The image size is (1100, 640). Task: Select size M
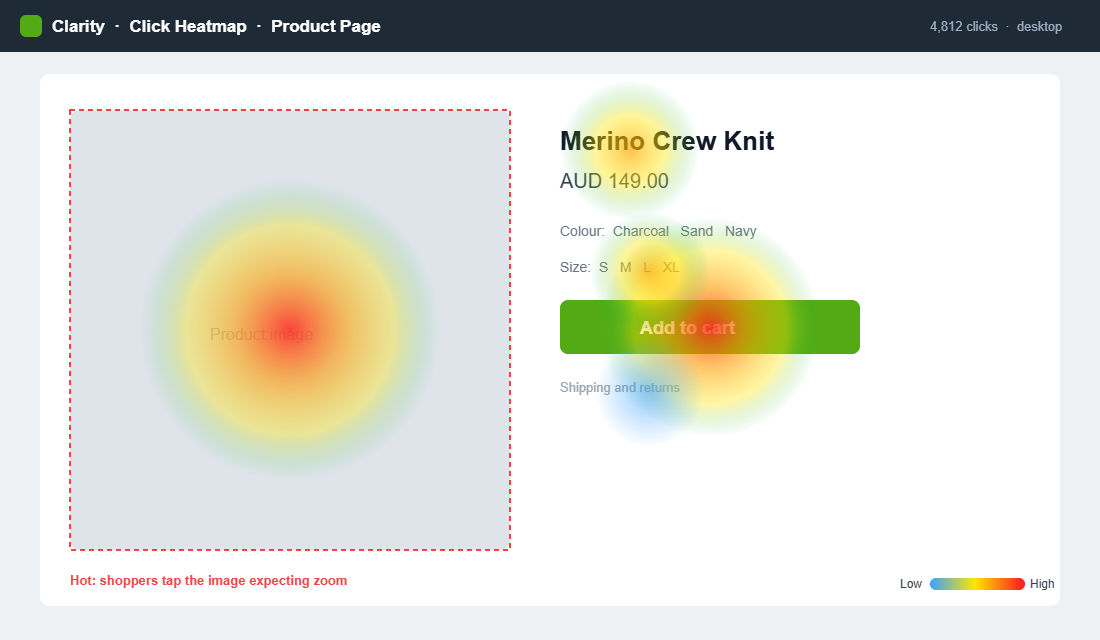pyautogui.click(x=625, y=267)
